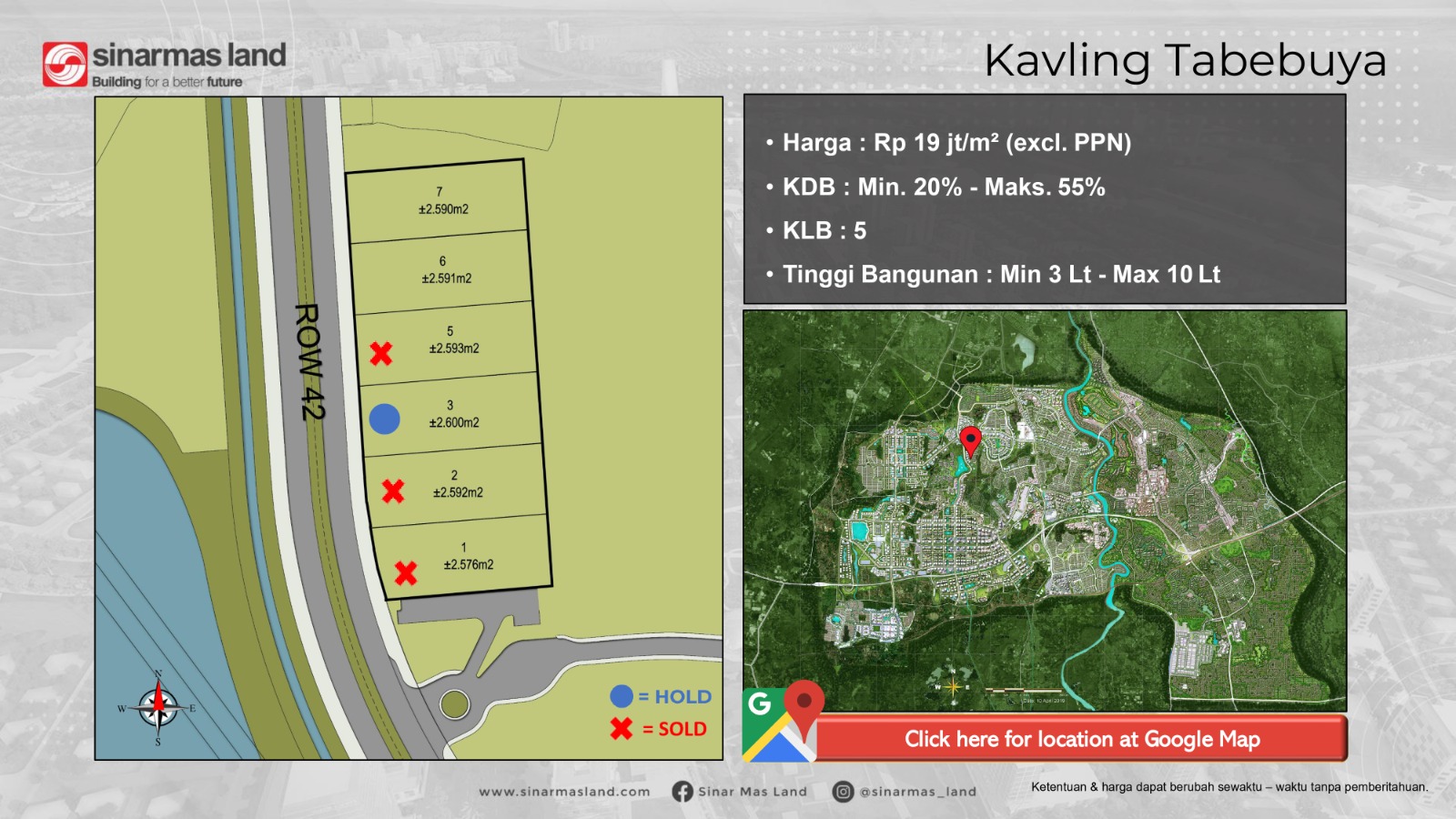Click the roundabout circle on the site plan
The width and height of the screenshot is (1456, 819).
coord(454,704)
